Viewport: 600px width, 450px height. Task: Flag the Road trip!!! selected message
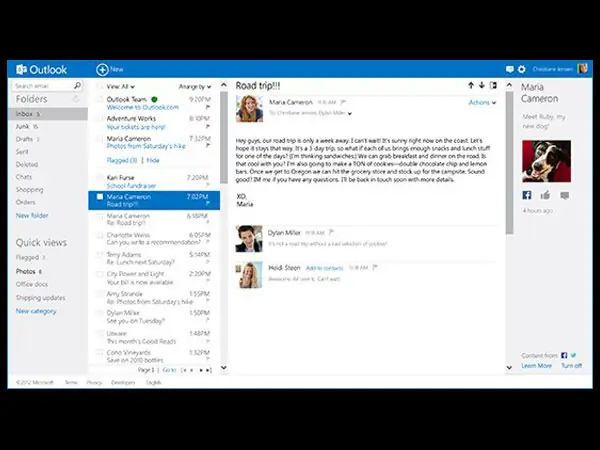point(208,204)
